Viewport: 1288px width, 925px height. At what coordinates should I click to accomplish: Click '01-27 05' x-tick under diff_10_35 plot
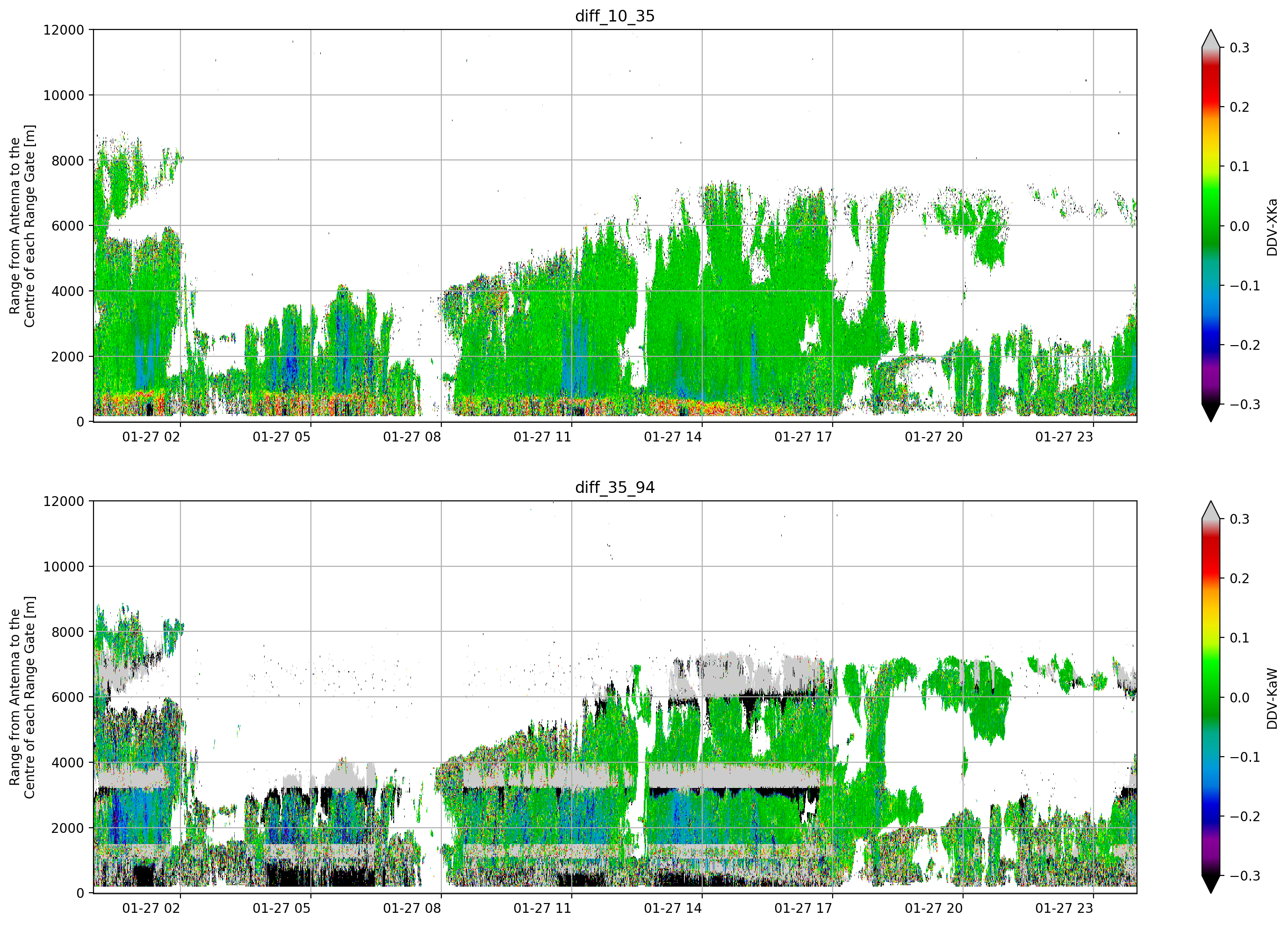tap(282, 437)
